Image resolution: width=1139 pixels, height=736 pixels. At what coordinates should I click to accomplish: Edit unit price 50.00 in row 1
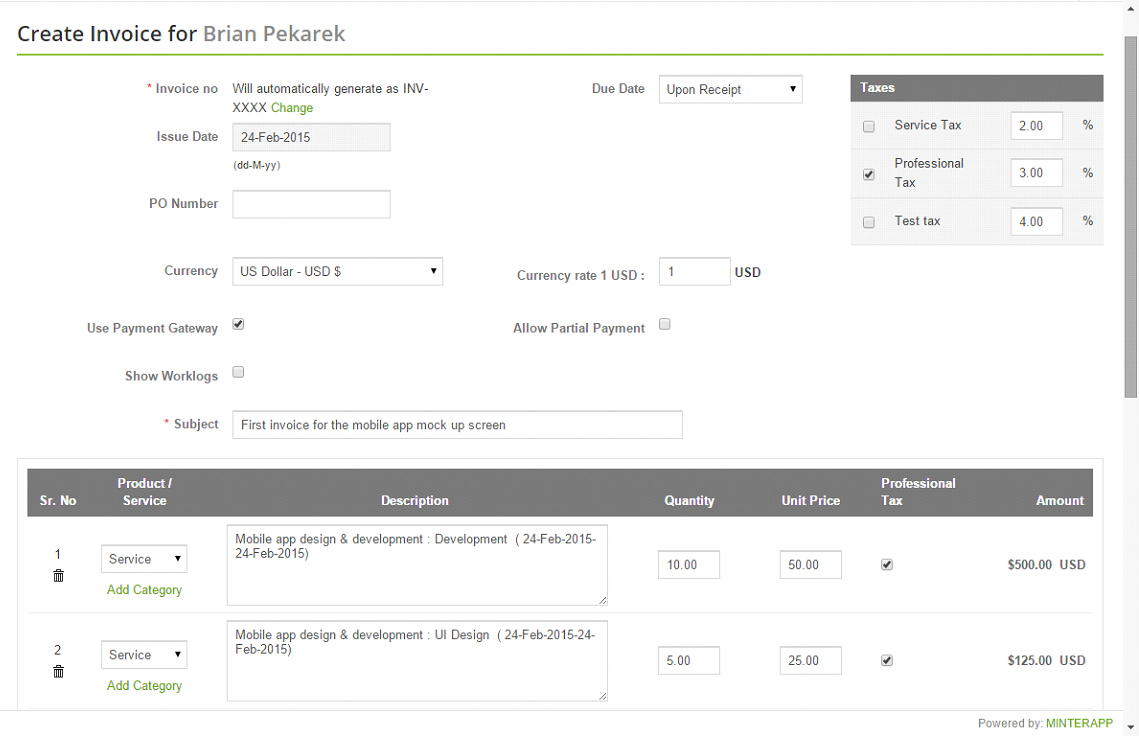click(811, 565)
